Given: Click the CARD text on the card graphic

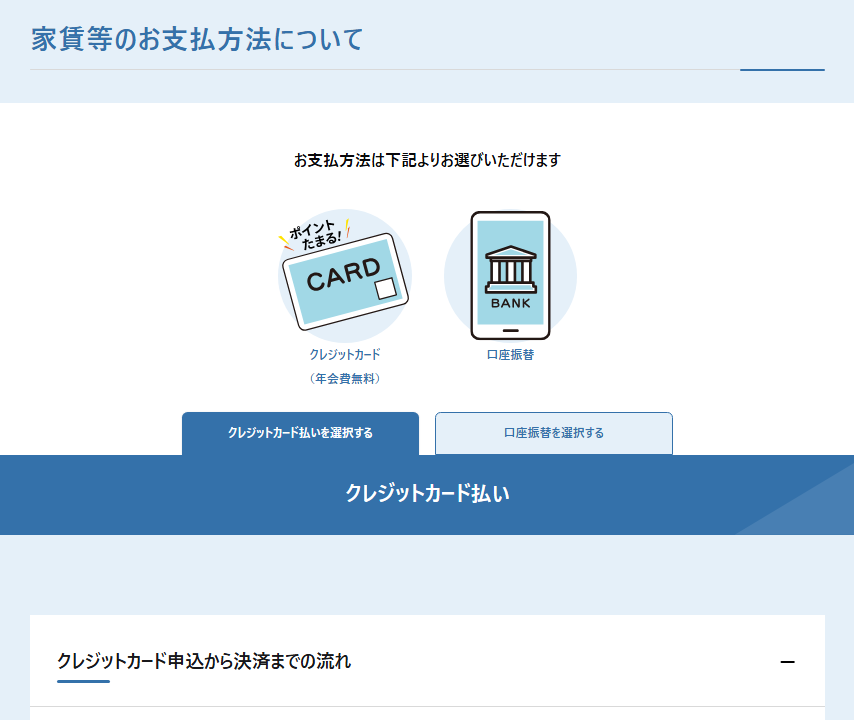Looking at the screenshot, I should point(343,274).
